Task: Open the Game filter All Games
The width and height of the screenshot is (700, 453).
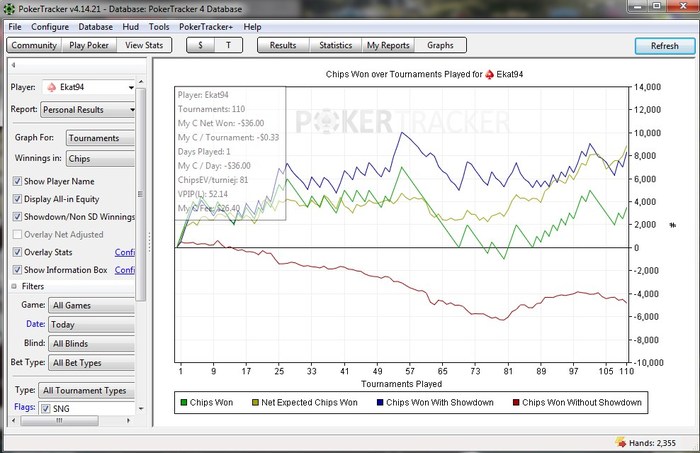Action: point(92,306)
